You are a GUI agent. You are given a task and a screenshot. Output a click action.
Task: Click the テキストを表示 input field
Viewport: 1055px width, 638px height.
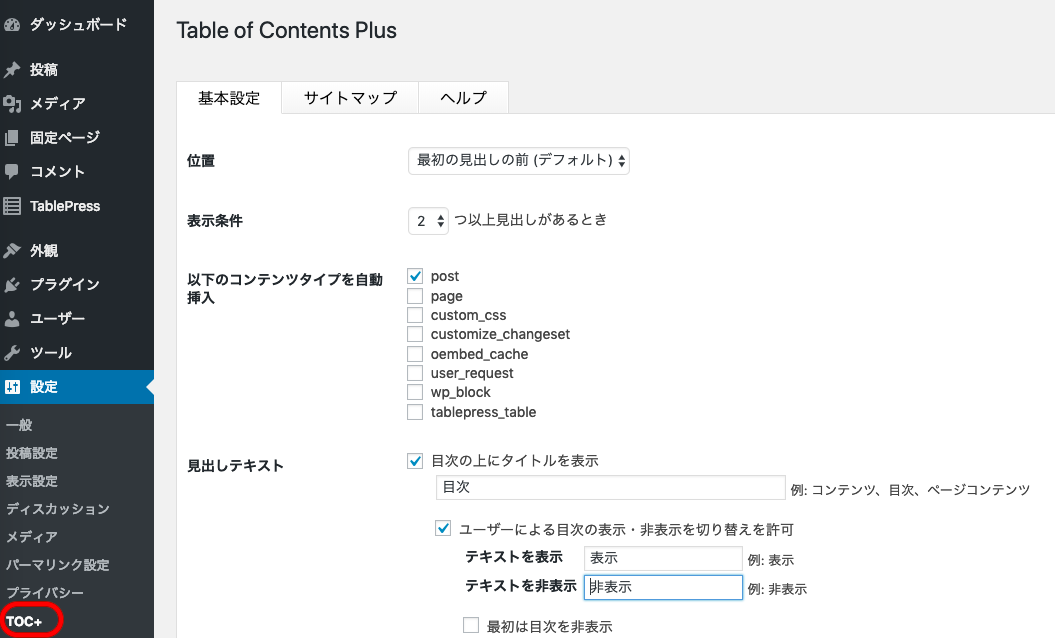(663, 558)
